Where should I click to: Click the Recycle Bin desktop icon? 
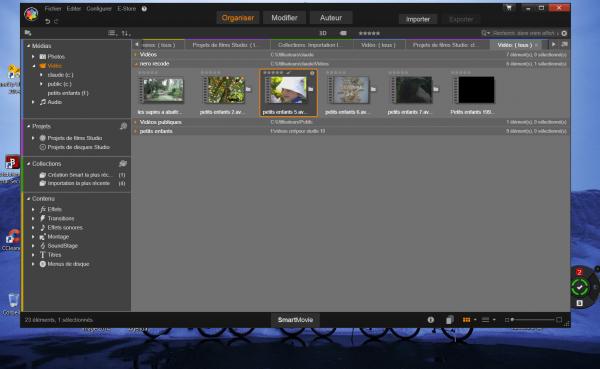point(13,300)
